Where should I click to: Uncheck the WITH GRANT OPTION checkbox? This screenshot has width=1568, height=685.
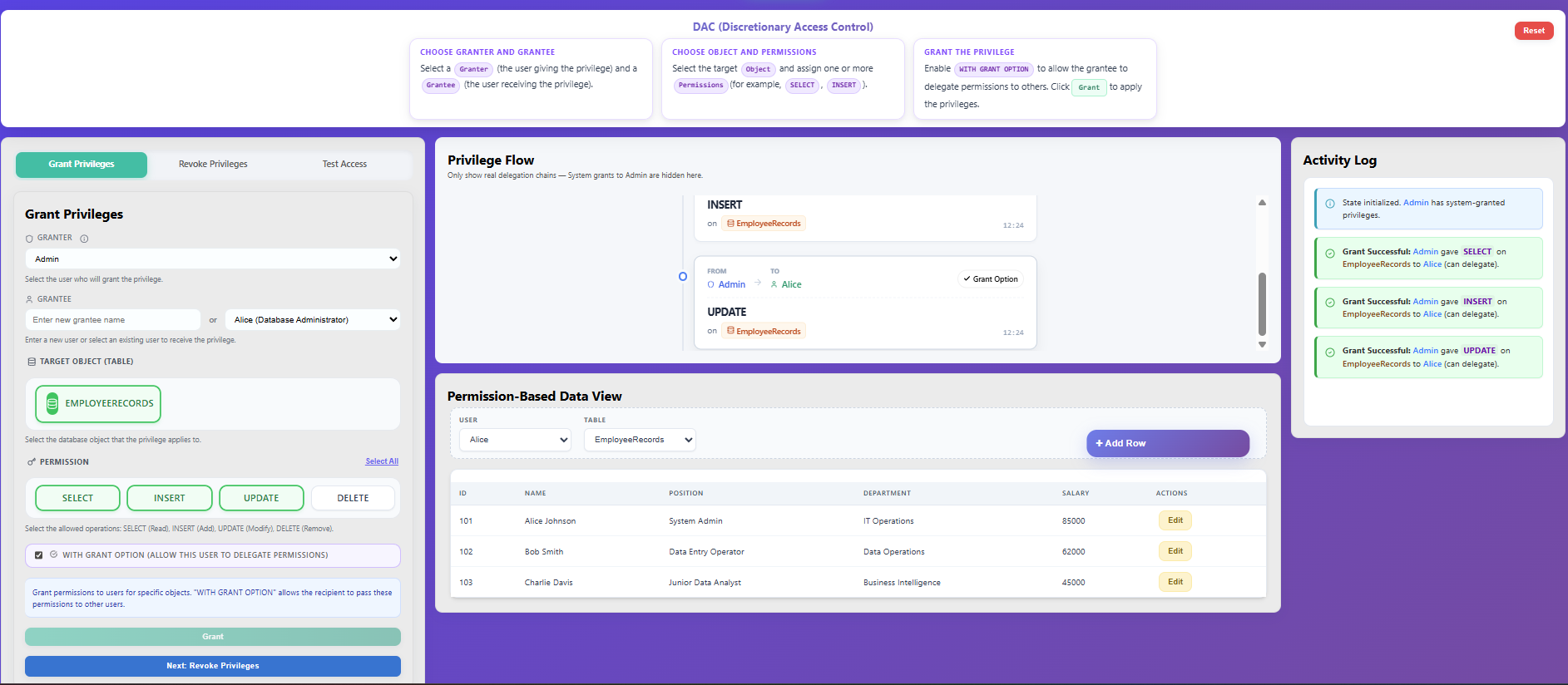click(39, 555)
